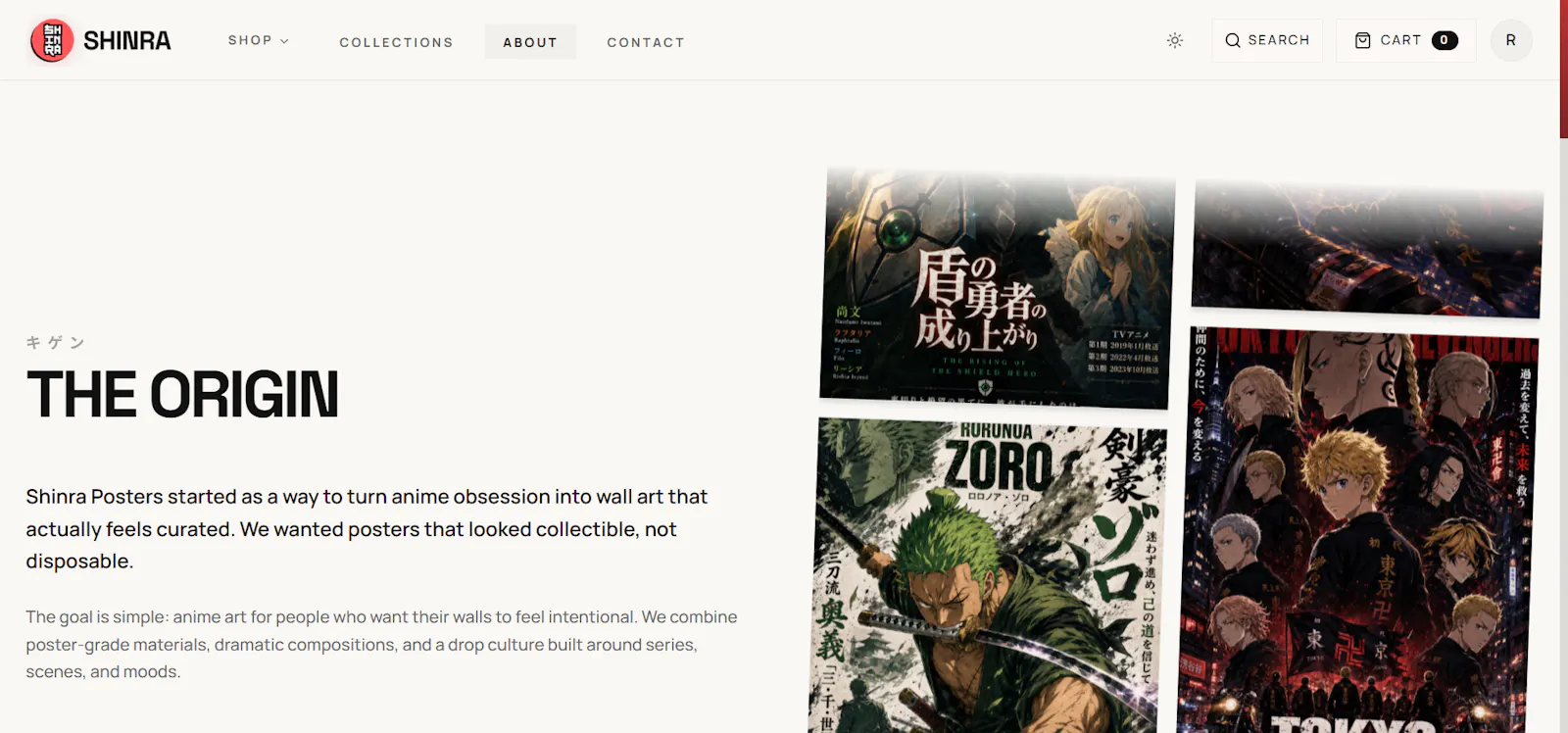Click the page vertical scrollbar thumb
The height and width of the screenshot is (733, 1568).
[x=1563, y=69]
